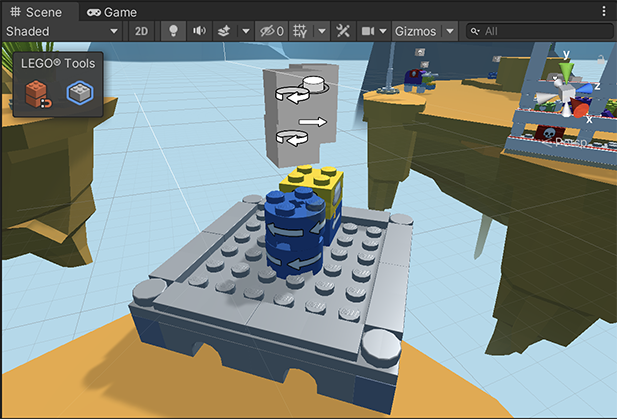The width and height of the screenshot is (617, 419).
Task: Toggle 2D view mode
Action: [142, 31]
